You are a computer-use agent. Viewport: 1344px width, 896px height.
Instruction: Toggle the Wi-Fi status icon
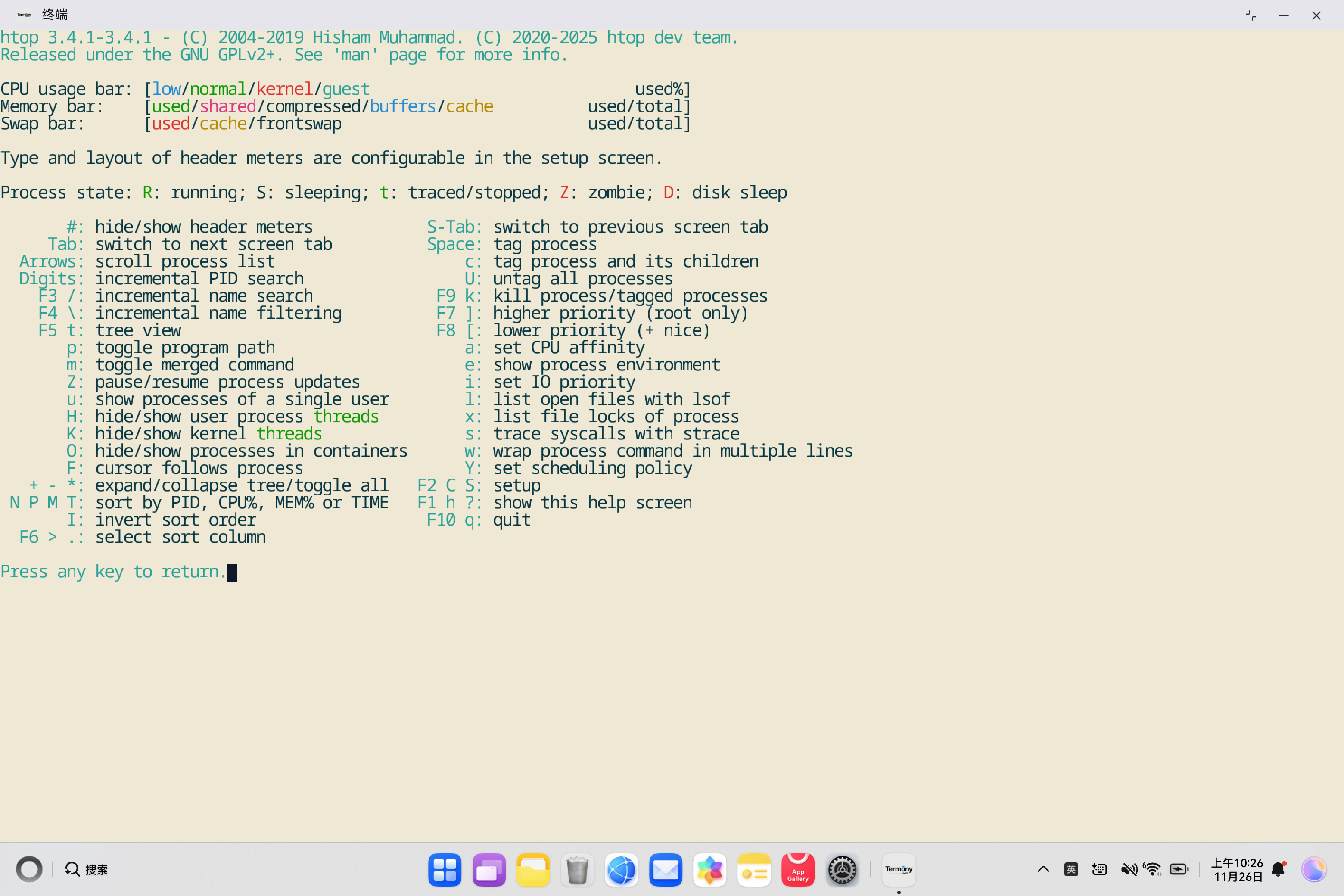pos(1153,870)
